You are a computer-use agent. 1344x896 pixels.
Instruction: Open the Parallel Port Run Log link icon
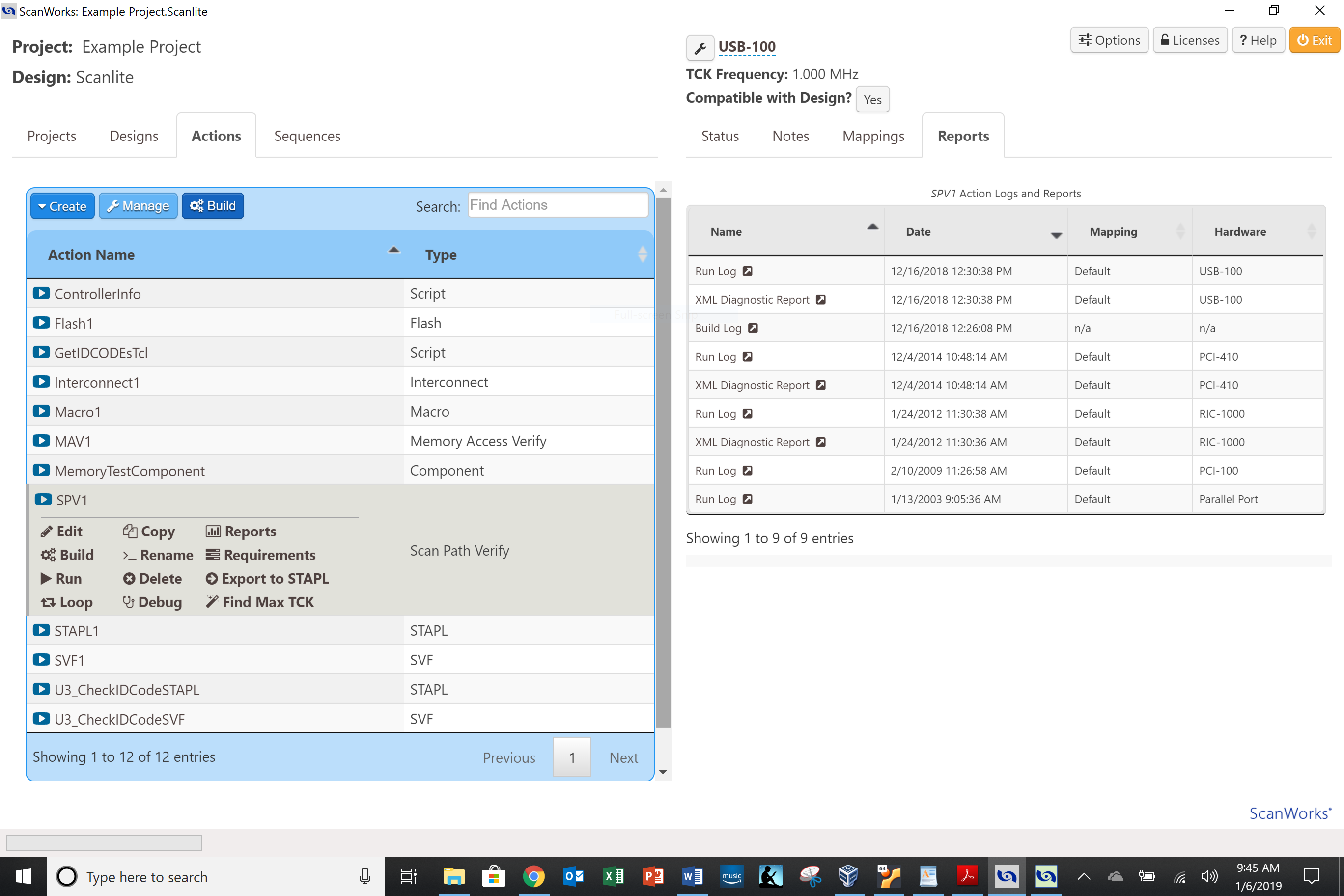748,499
